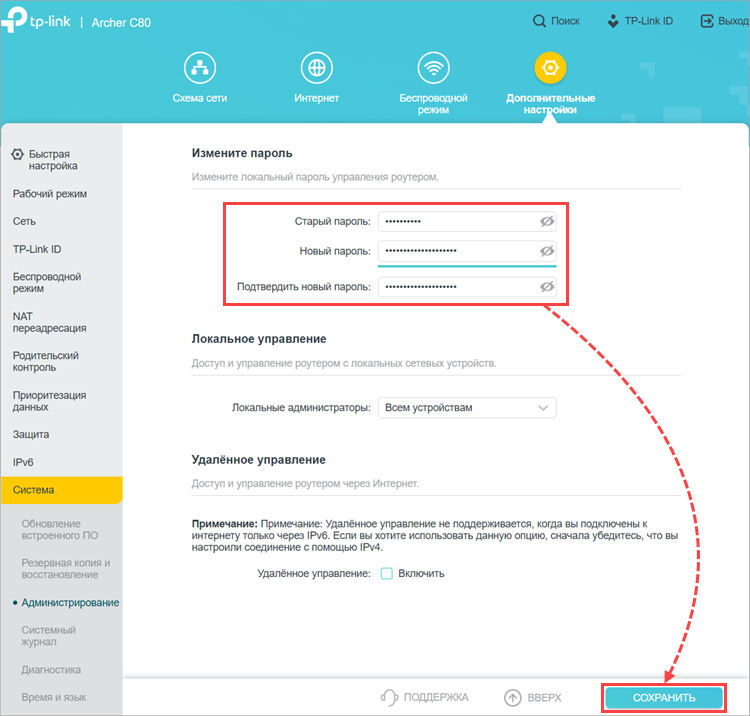
Task: Click the Поиск text in header
Action: [565, 21]
